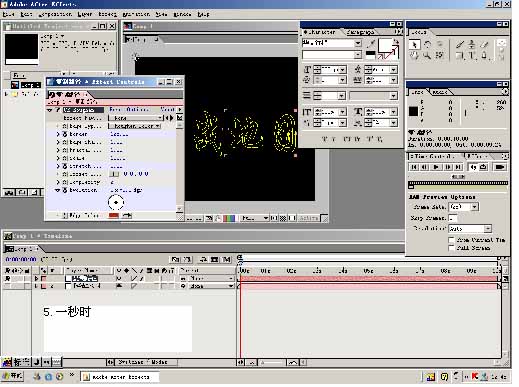Click the red color swatch in Effect Controls
Image resolution: width=519 pixels, height=387 pixels.
click(x=114, y=216)
